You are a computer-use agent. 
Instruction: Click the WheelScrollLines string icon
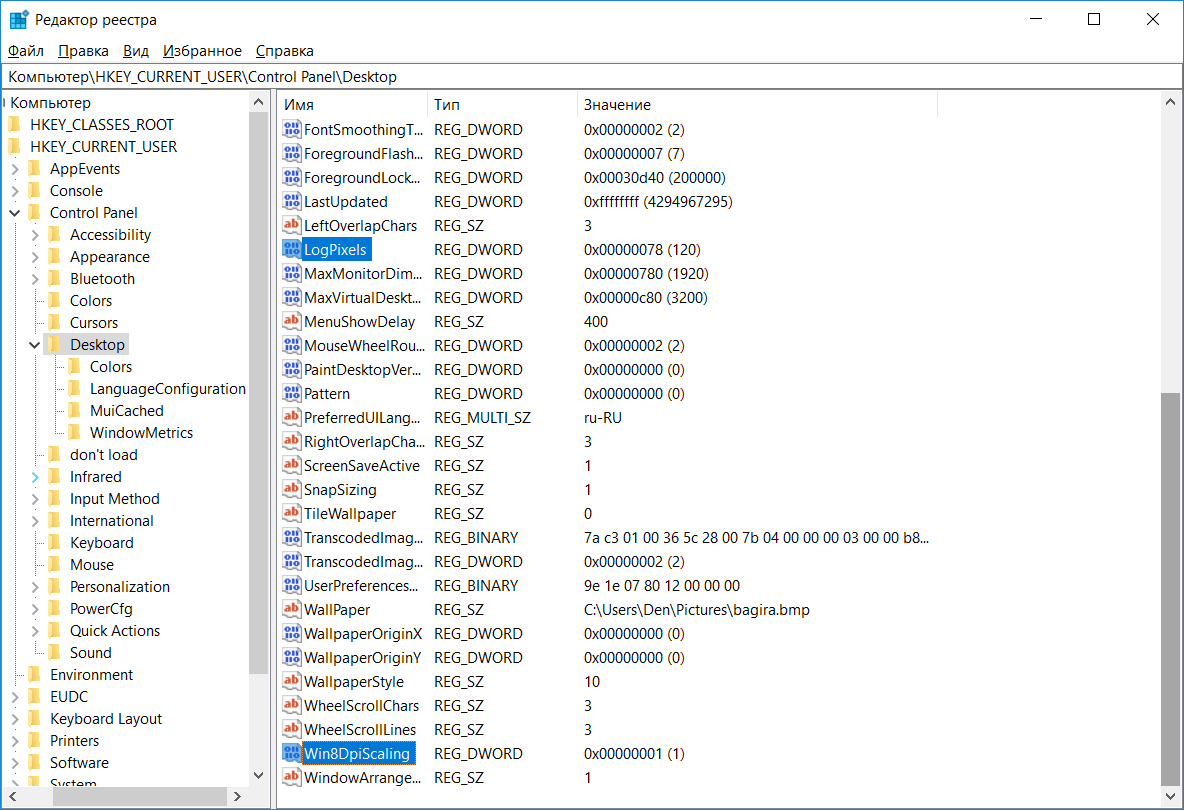pos(291,729)
